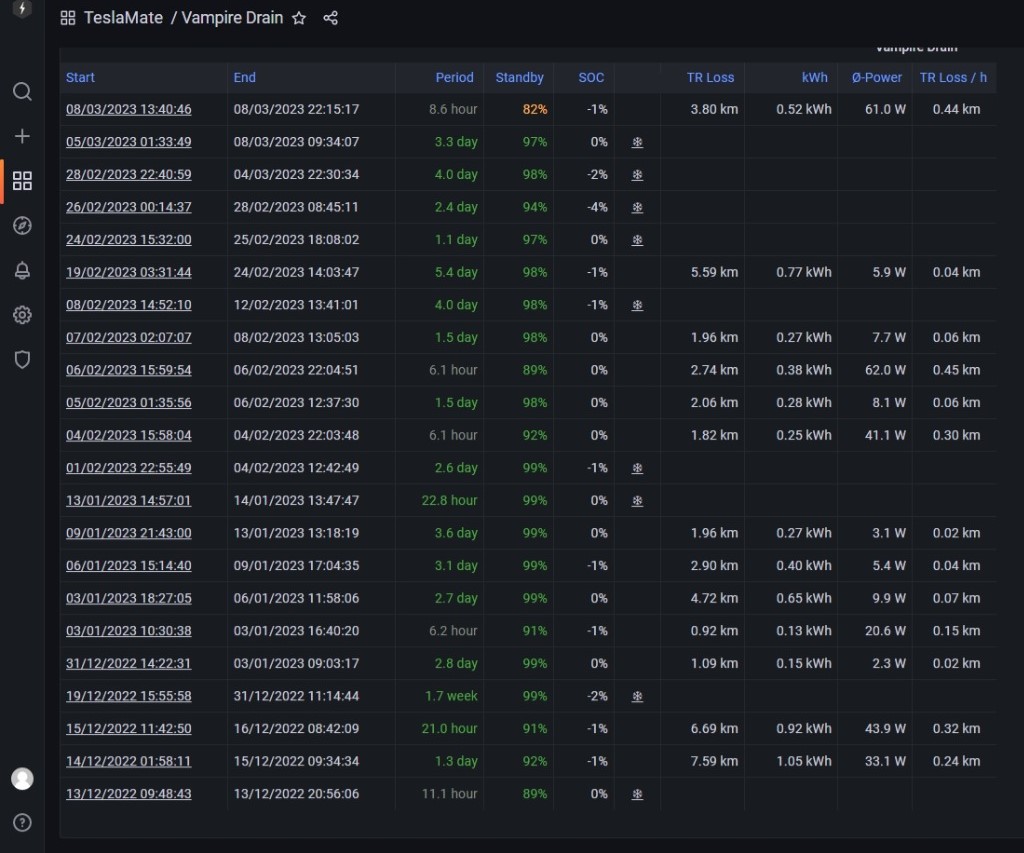
Task: Open the 06/02/2023 15:59:54 start link
Action: coord(129,370)
